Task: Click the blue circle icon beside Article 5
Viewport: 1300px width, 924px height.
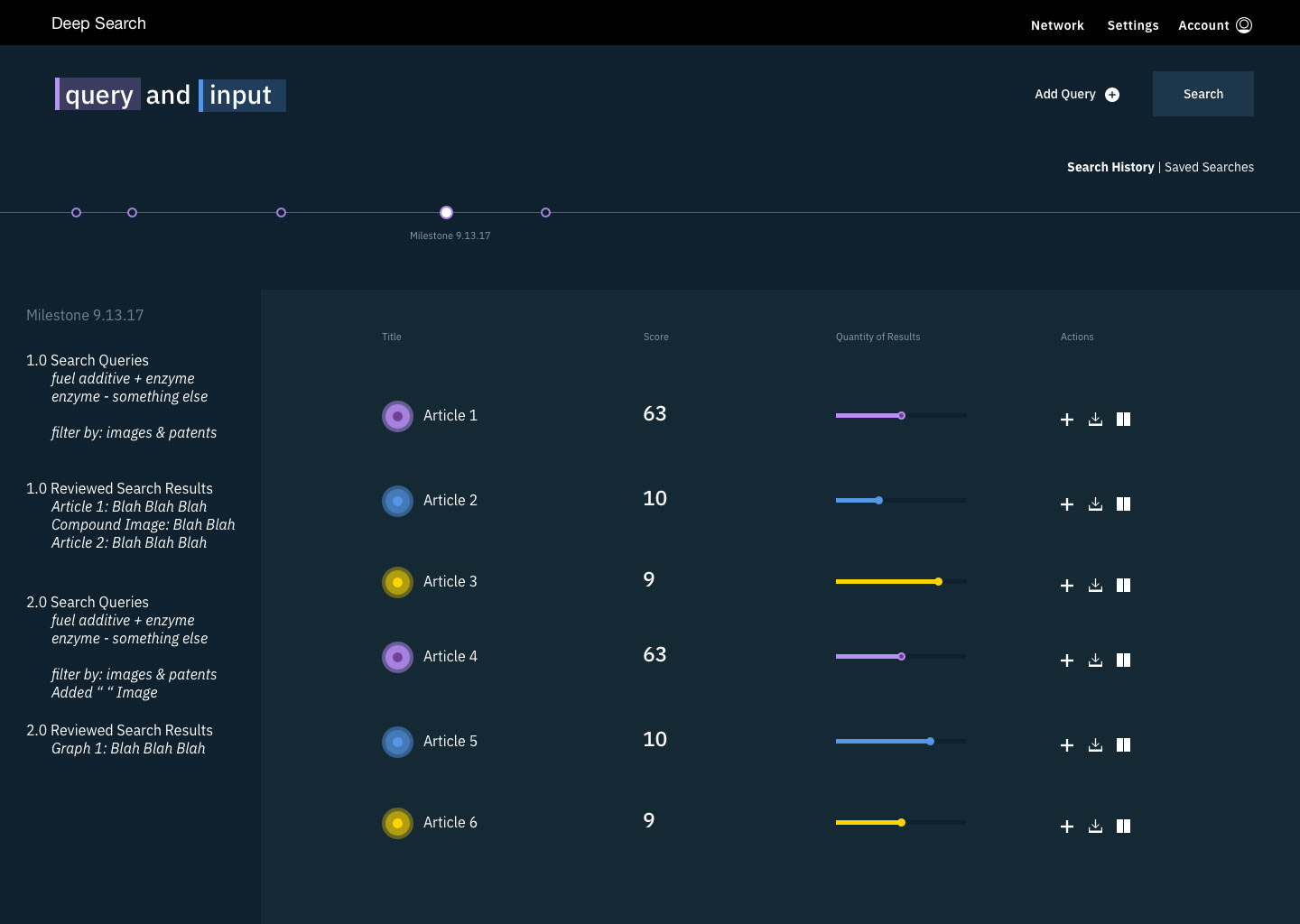Action: coord(397,742)
